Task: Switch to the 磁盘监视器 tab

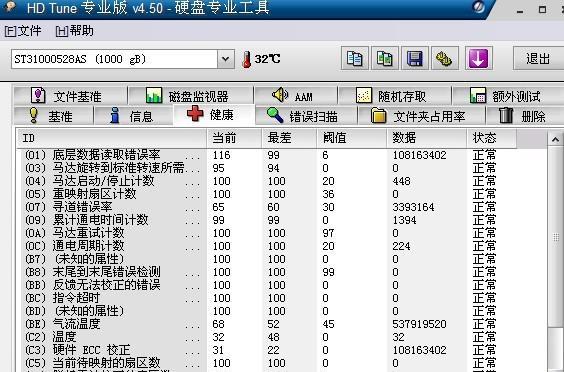Action: point(191,96)
